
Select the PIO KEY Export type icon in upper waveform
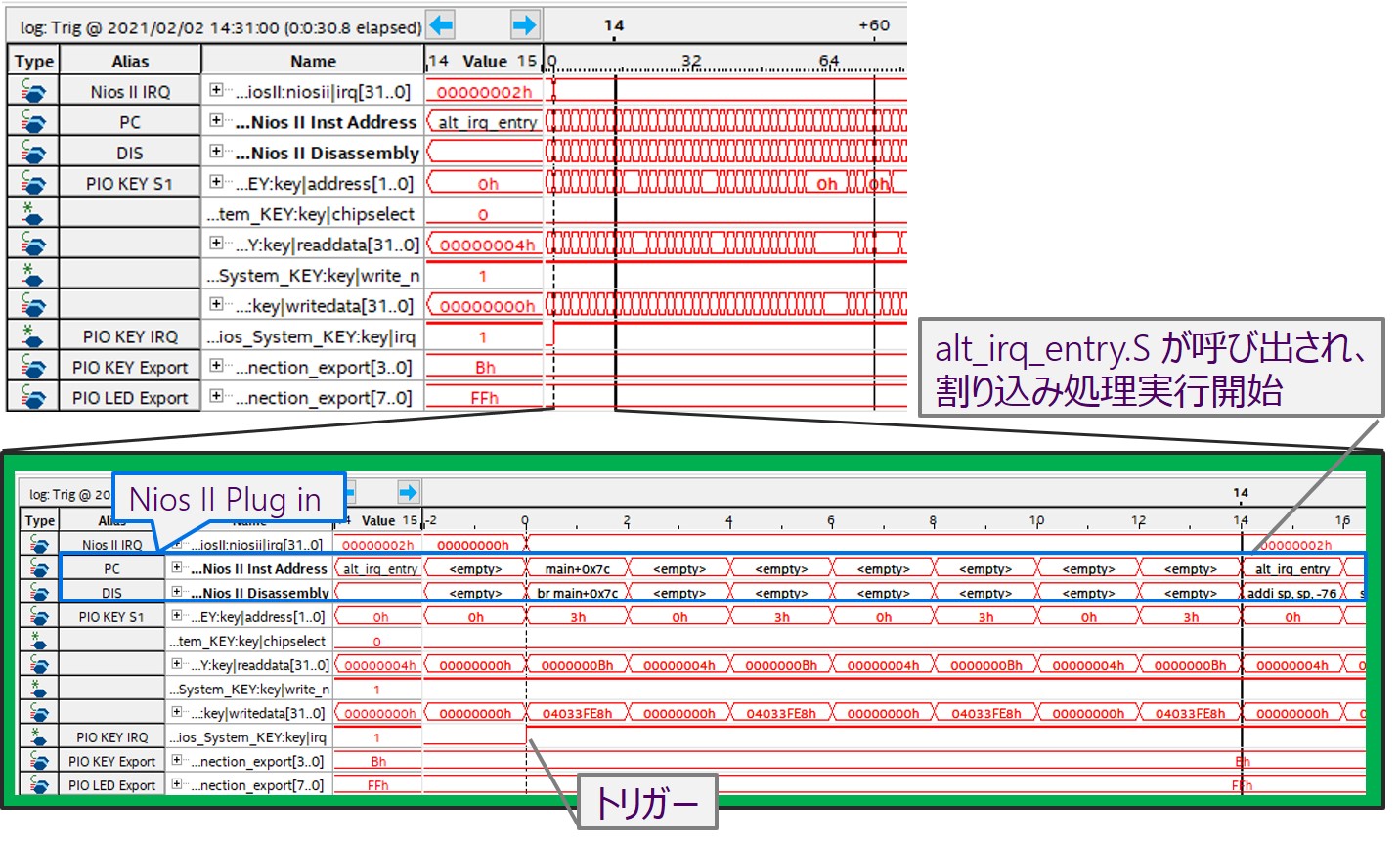point(32,367)
